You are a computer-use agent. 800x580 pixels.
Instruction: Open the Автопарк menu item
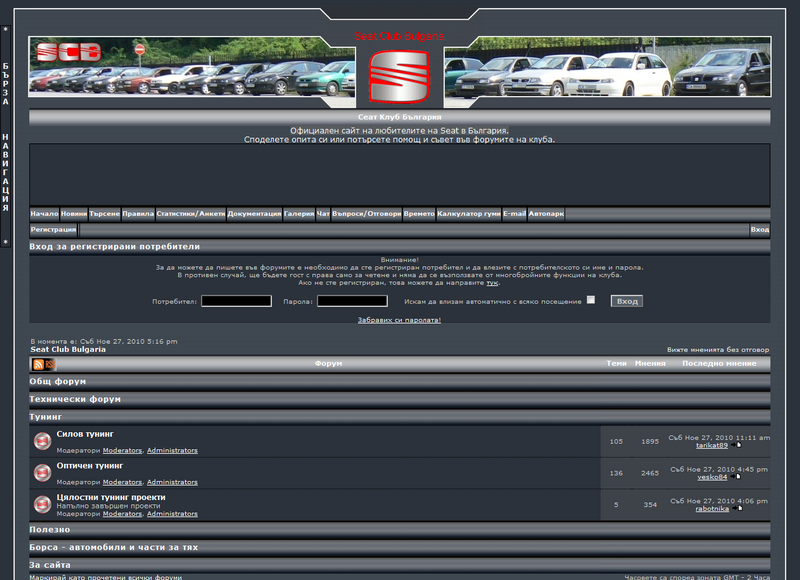546,214
